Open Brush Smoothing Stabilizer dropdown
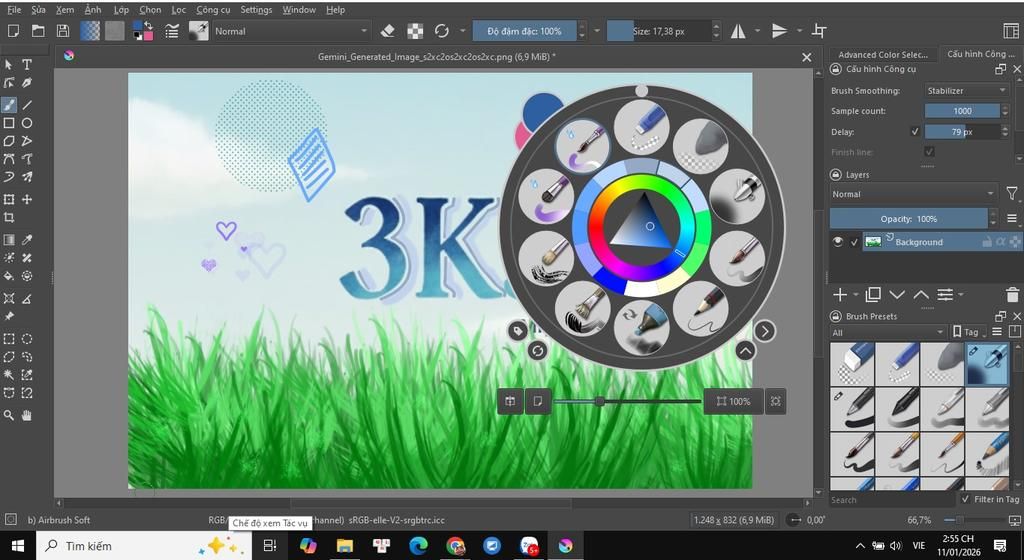 coord(967,91)
